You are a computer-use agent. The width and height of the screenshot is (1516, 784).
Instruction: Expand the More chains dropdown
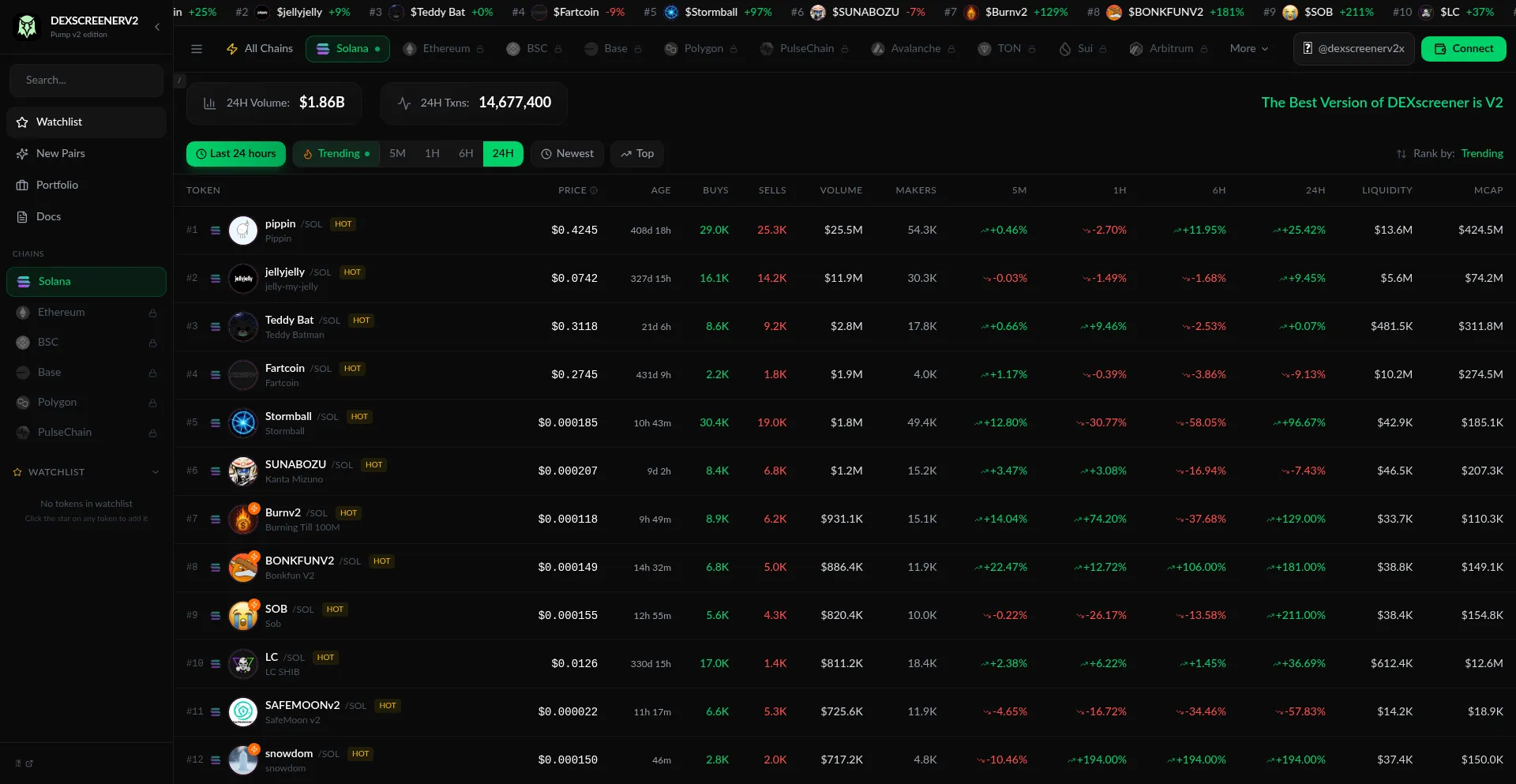click(x=1248, y=49)
